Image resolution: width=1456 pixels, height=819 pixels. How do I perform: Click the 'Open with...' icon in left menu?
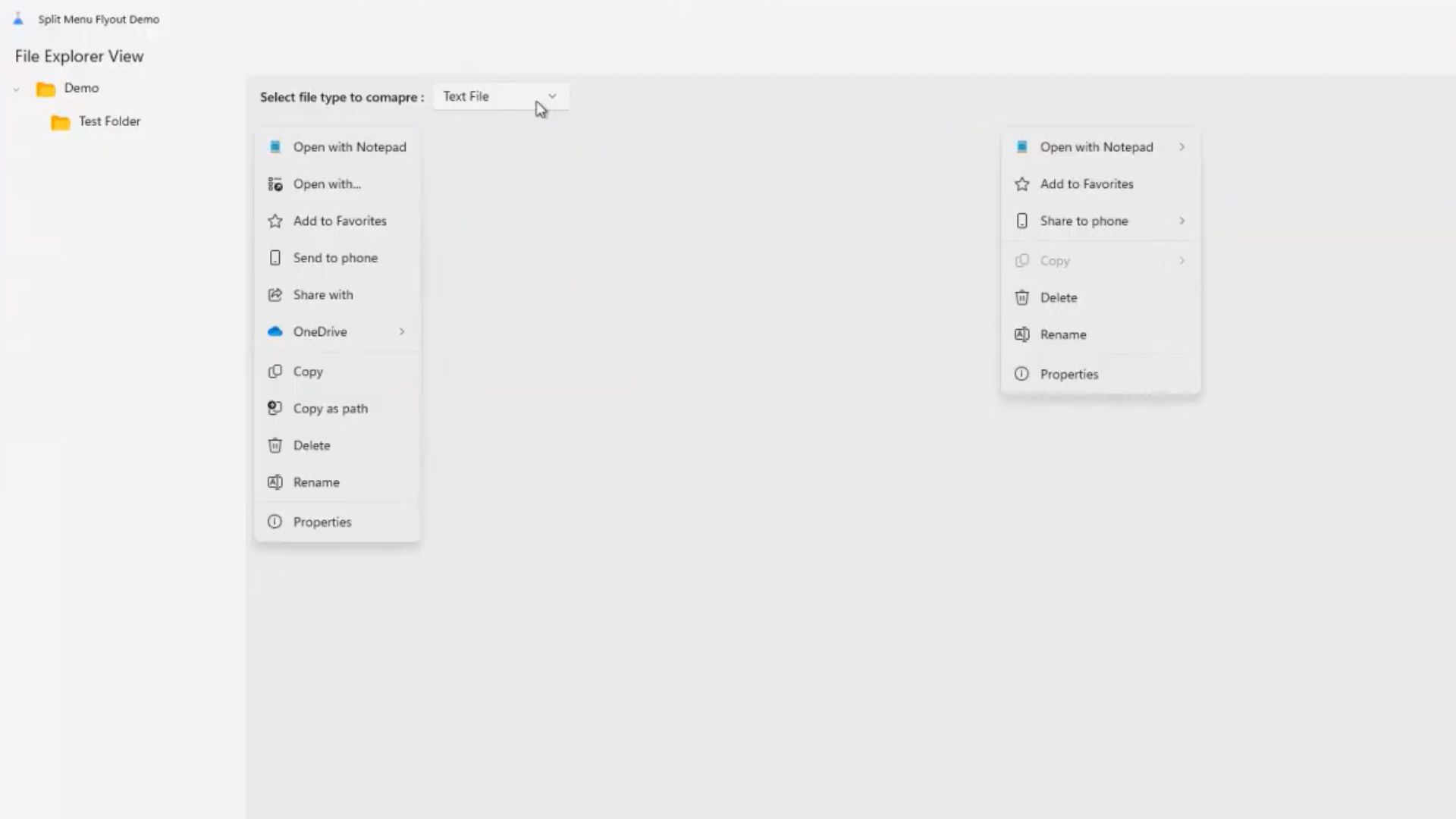coord(275,184)
